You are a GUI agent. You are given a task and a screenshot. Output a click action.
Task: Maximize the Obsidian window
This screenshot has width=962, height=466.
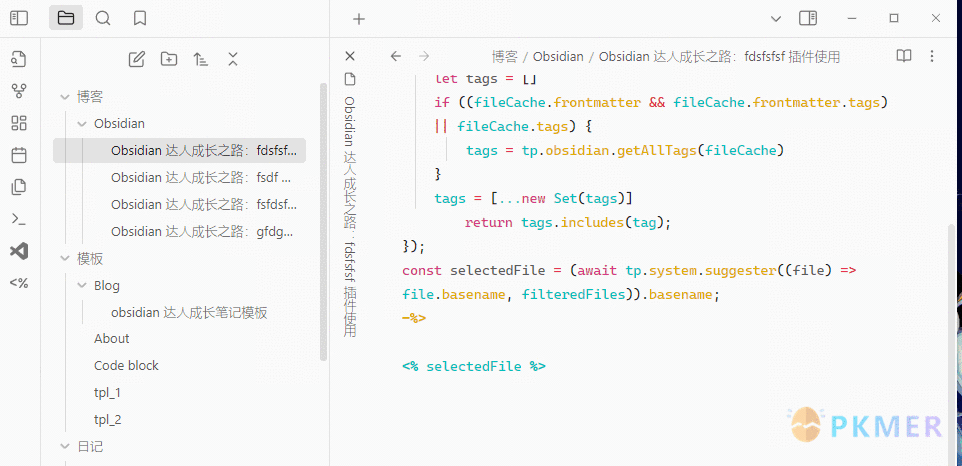(x=894, y=18)
